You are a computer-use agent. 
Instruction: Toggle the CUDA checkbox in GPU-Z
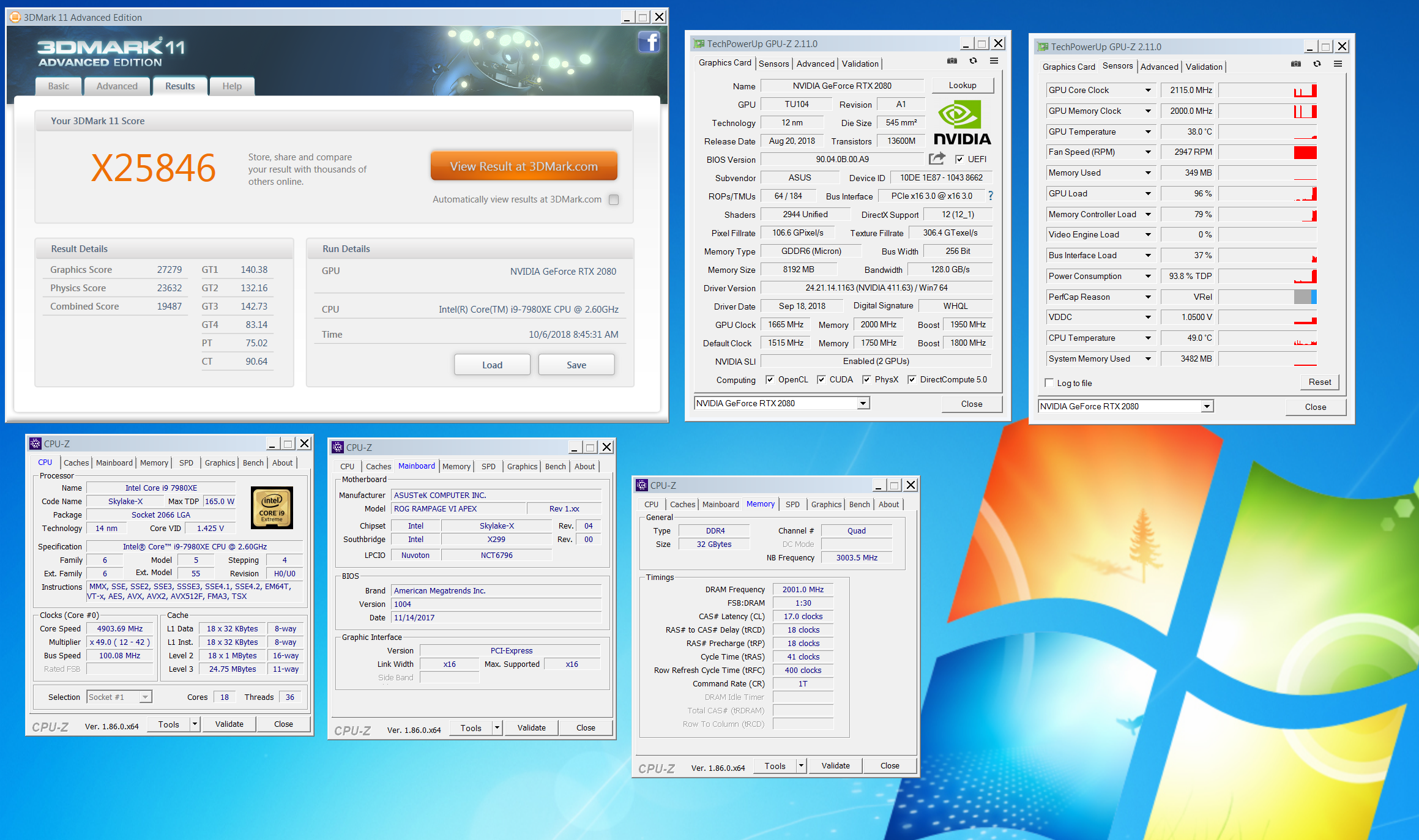click(821, 379)
